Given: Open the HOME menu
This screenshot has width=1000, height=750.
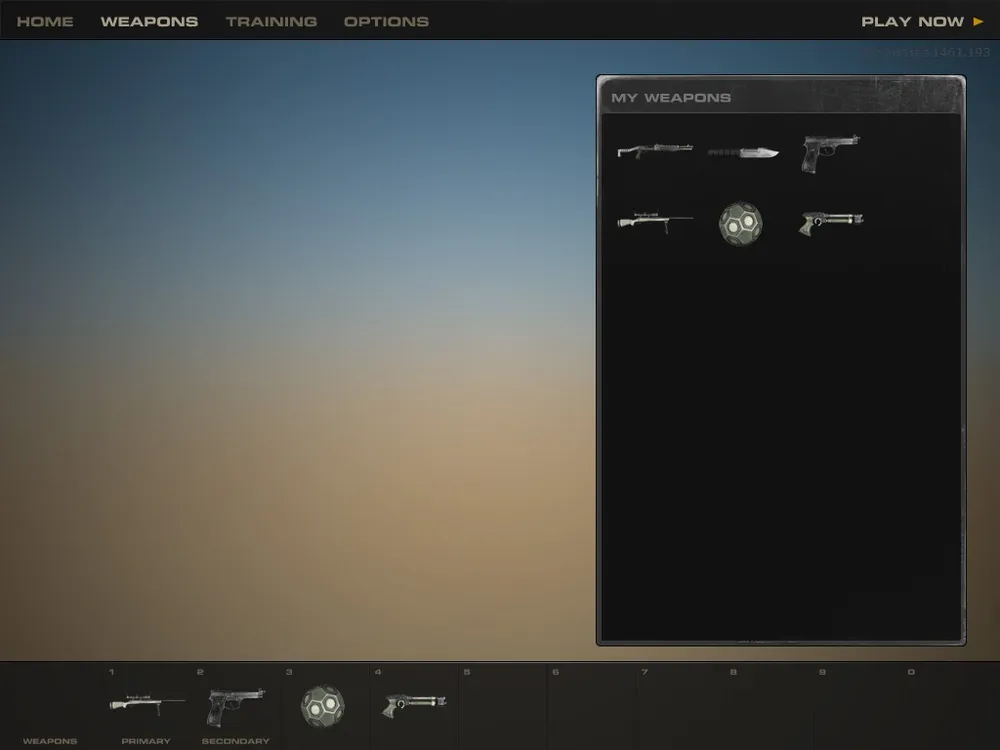Looking at the screenshot, I should 45,21.
